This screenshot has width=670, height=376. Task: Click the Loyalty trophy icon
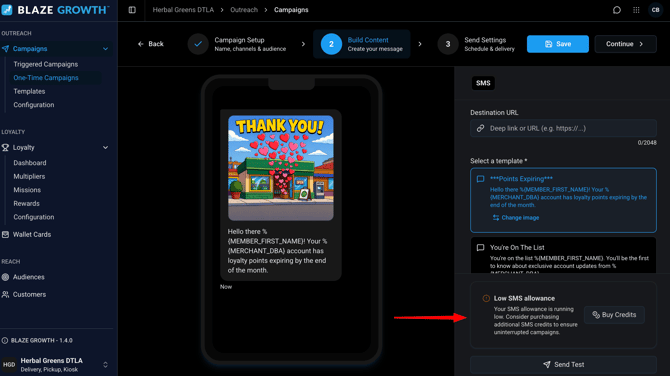(x=5, y=147)
